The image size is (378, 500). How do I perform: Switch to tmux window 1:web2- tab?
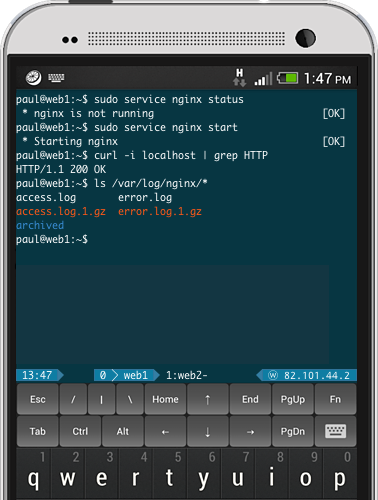tap(187, 375)
